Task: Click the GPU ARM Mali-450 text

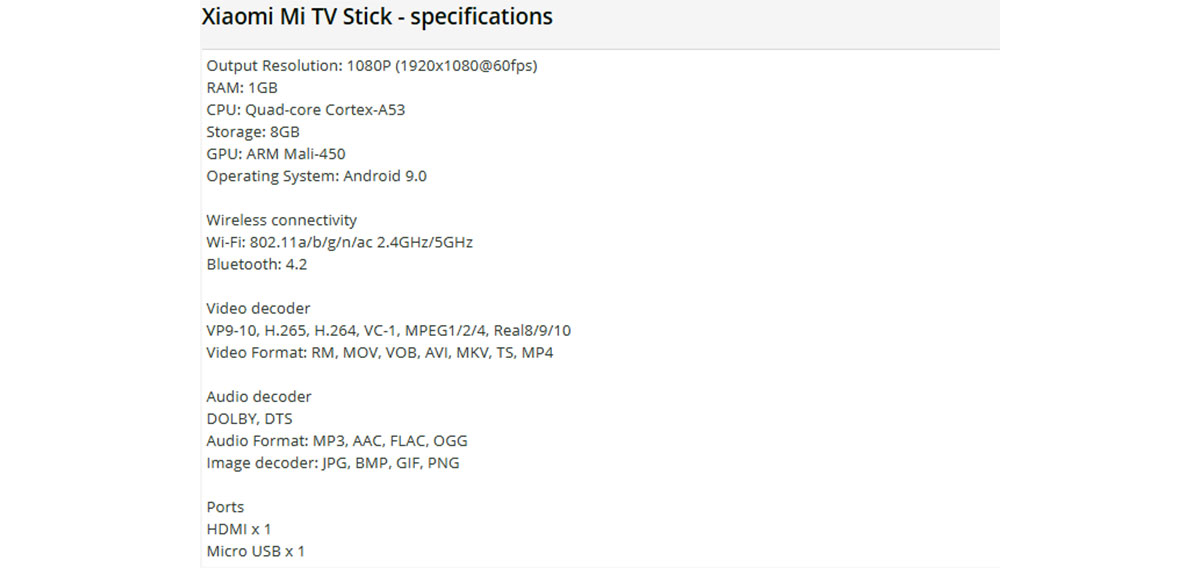Action: (276, 154)
